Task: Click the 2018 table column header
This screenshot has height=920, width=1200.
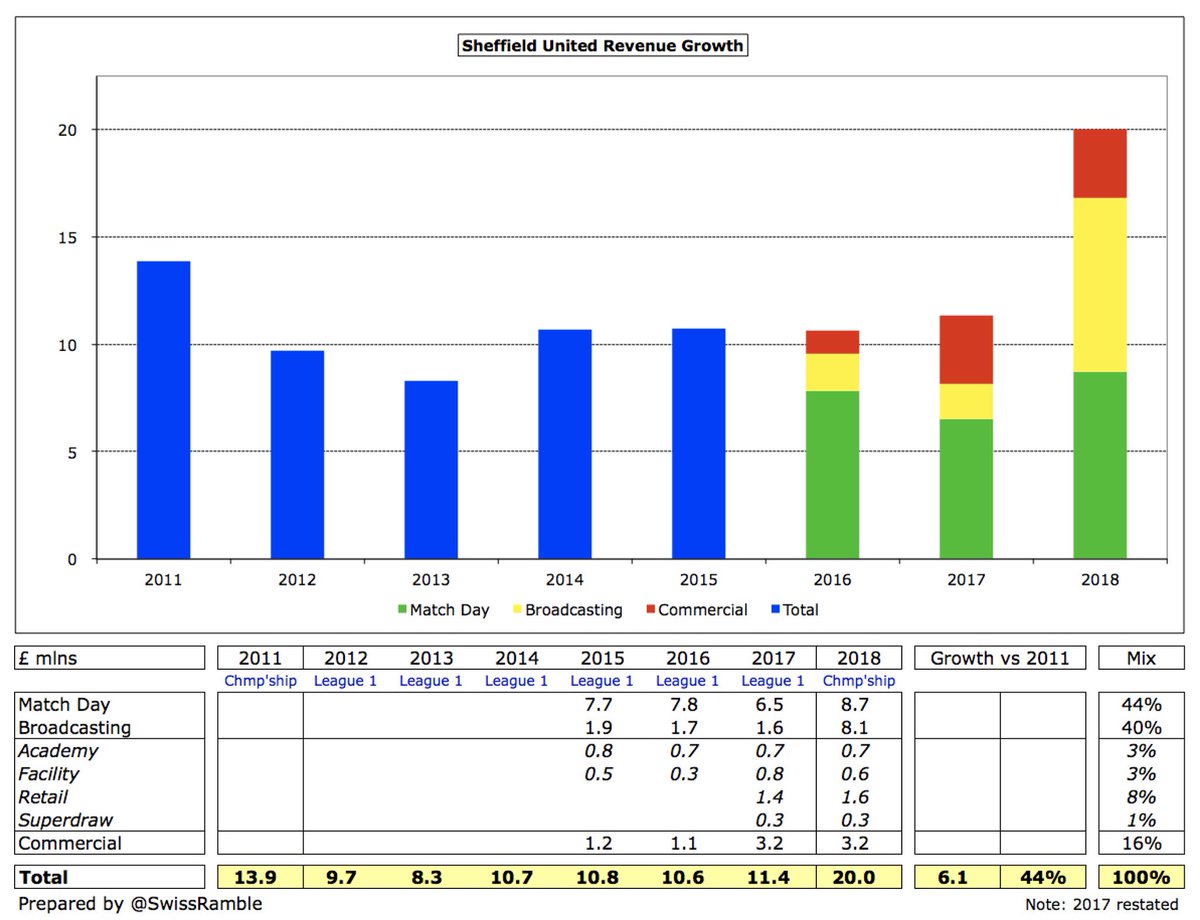Action: tap(860, 659)
